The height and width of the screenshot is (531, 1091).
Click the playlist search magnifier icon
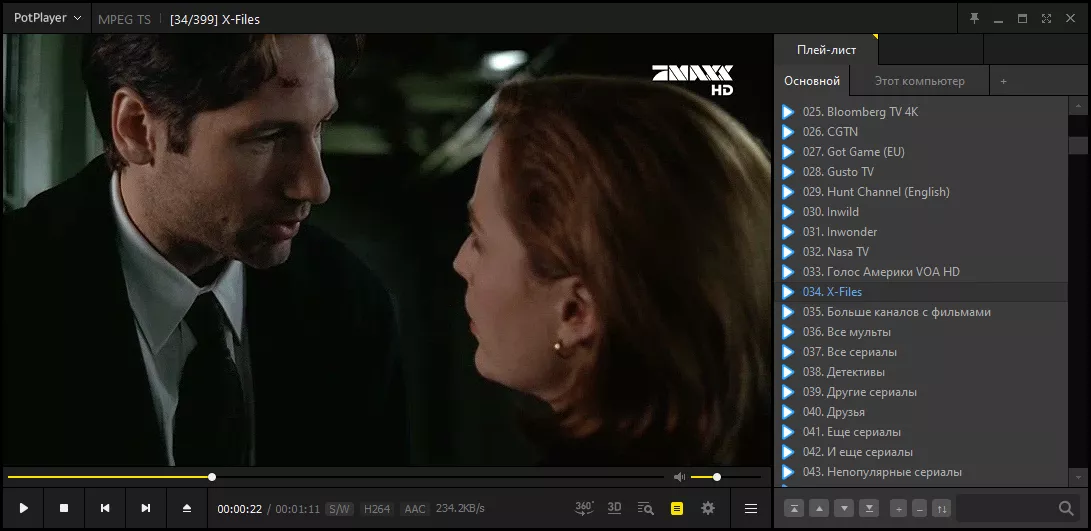(1066, 509)
